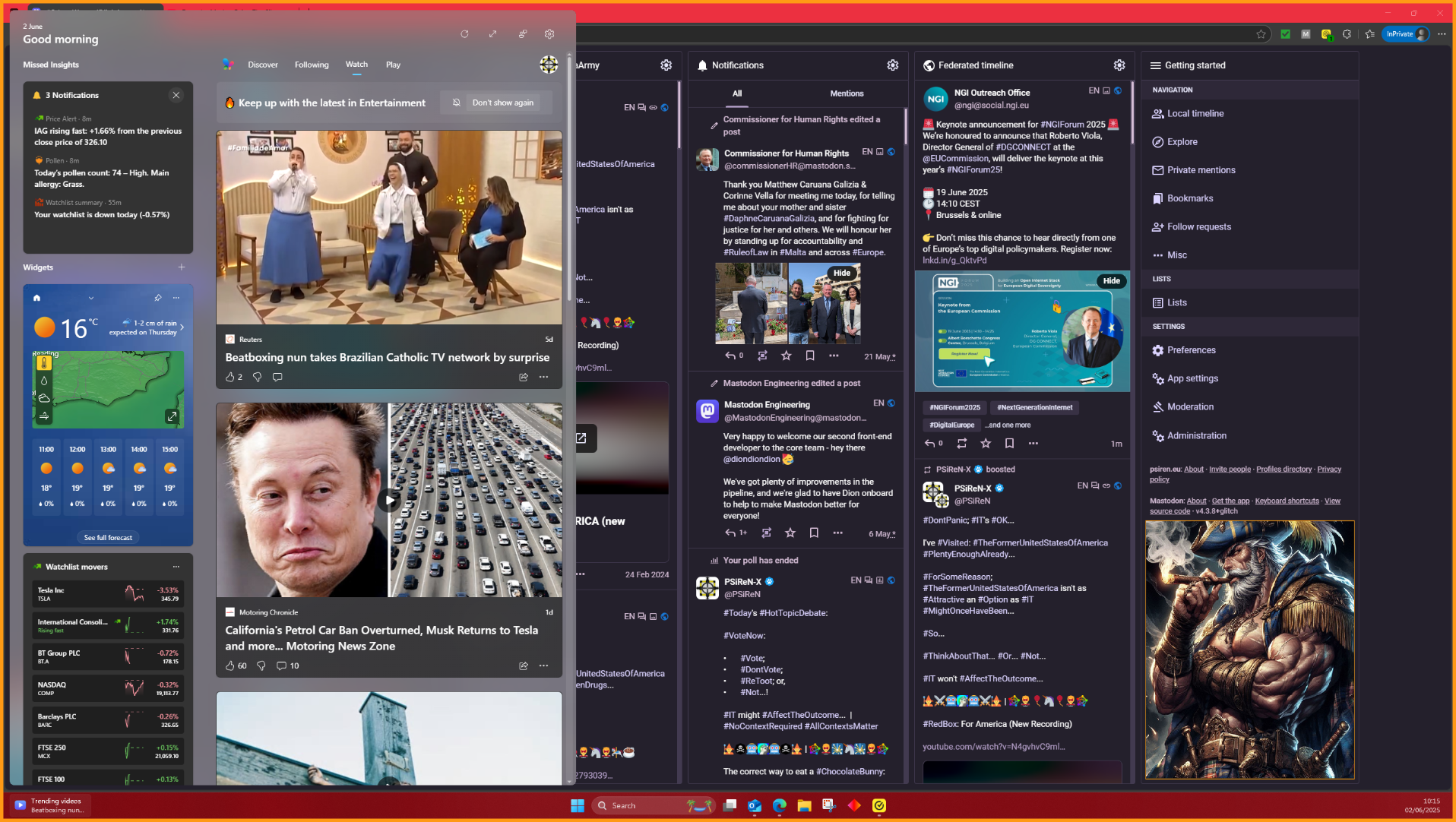Open Federated timeline column settings
The image size is (1456, 822).
pos(1119,65)
